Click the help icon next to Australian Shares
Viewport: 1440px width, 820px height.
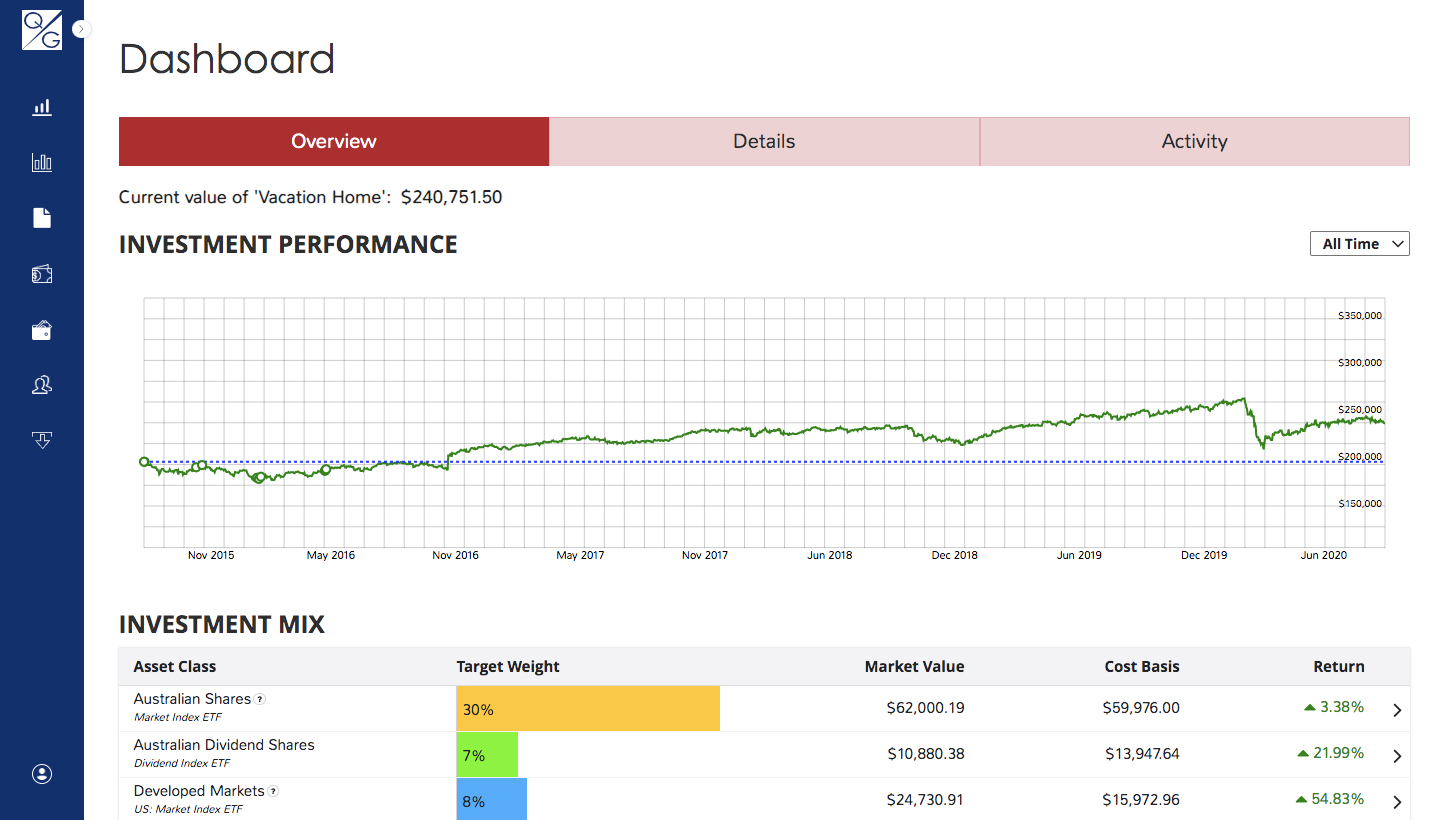coord(260,699)
